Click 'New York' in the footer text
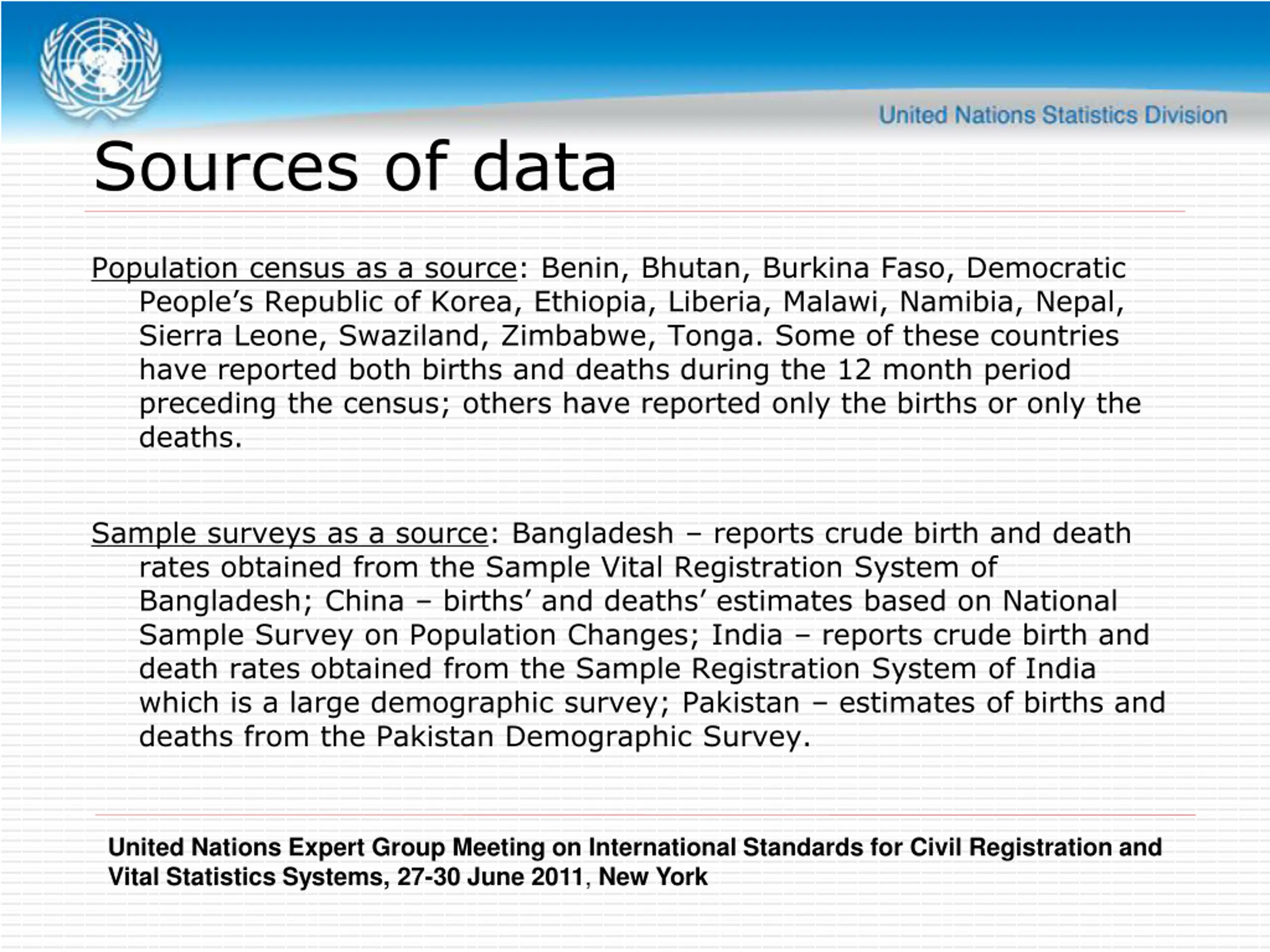1270x952 pixels. (653, 878)
